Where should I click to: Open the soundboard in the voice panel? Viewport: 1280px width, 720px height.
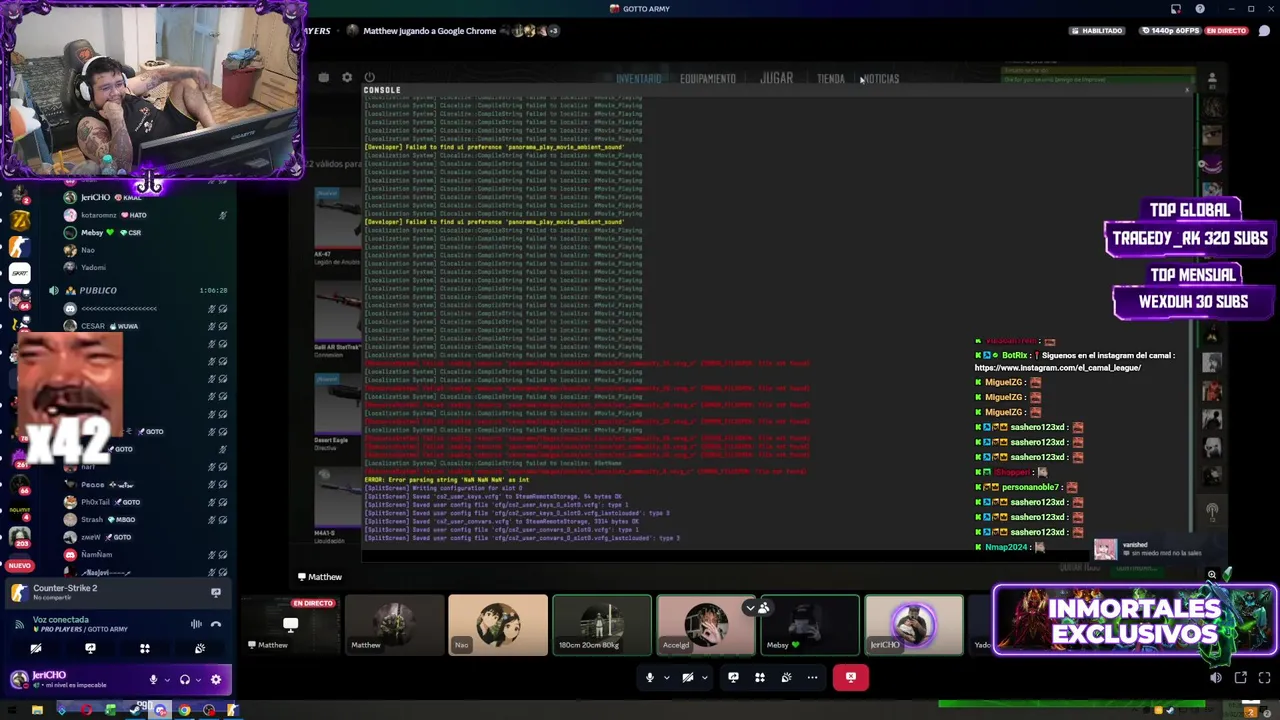(200, 649)
